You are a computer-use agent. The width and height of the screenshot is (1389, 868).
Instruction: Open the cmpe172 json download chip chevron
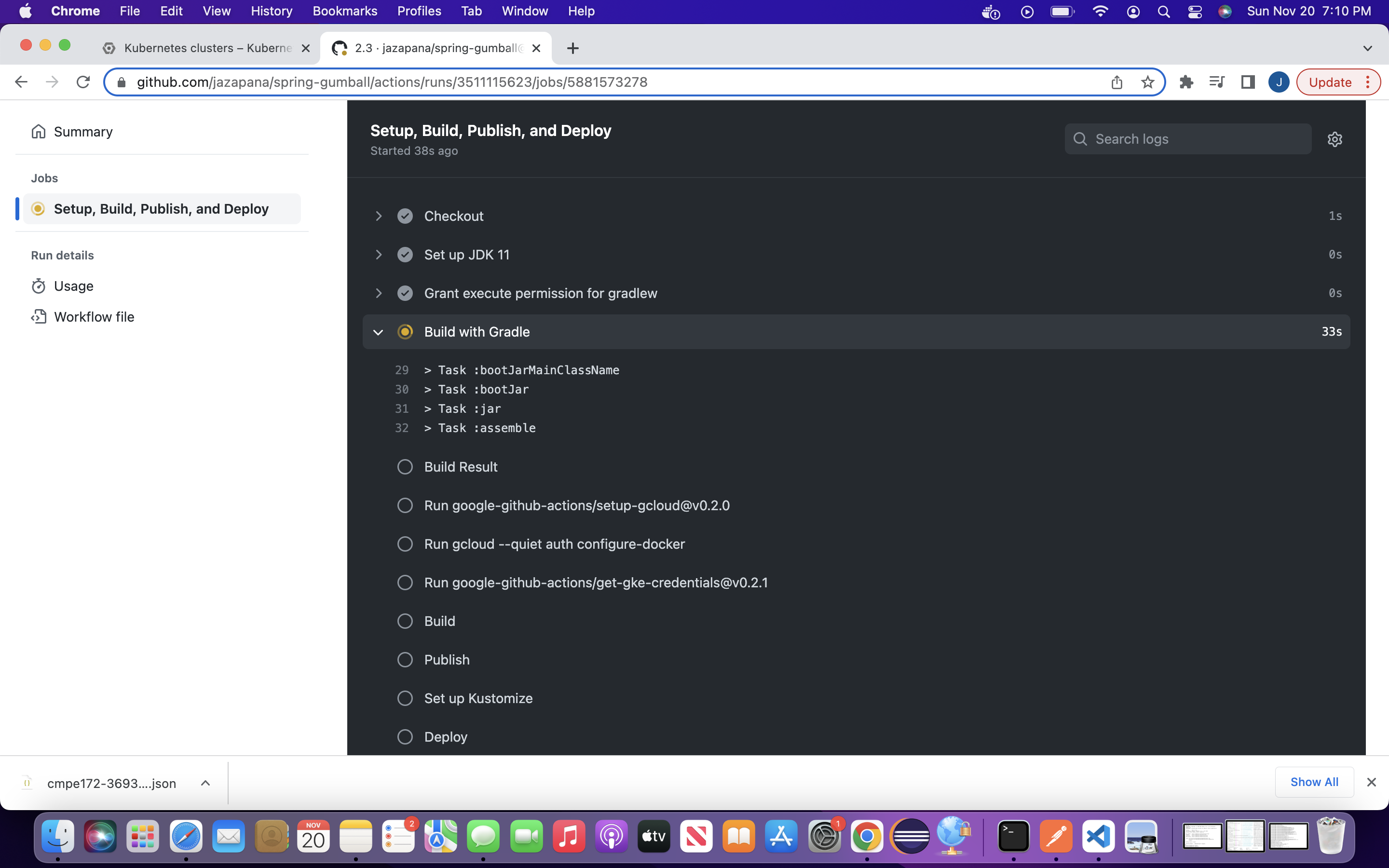205,783
